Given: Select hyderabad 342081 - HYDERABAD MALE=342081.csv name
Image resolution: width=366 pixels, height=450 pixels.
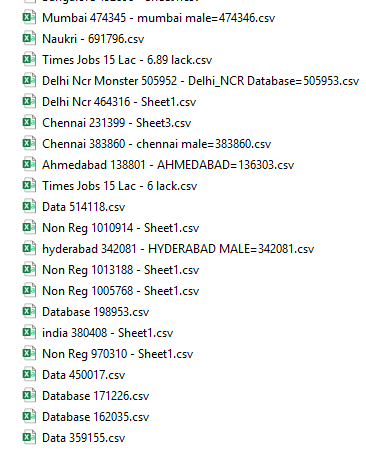Looking at the screenshot, I should [178, 249].
